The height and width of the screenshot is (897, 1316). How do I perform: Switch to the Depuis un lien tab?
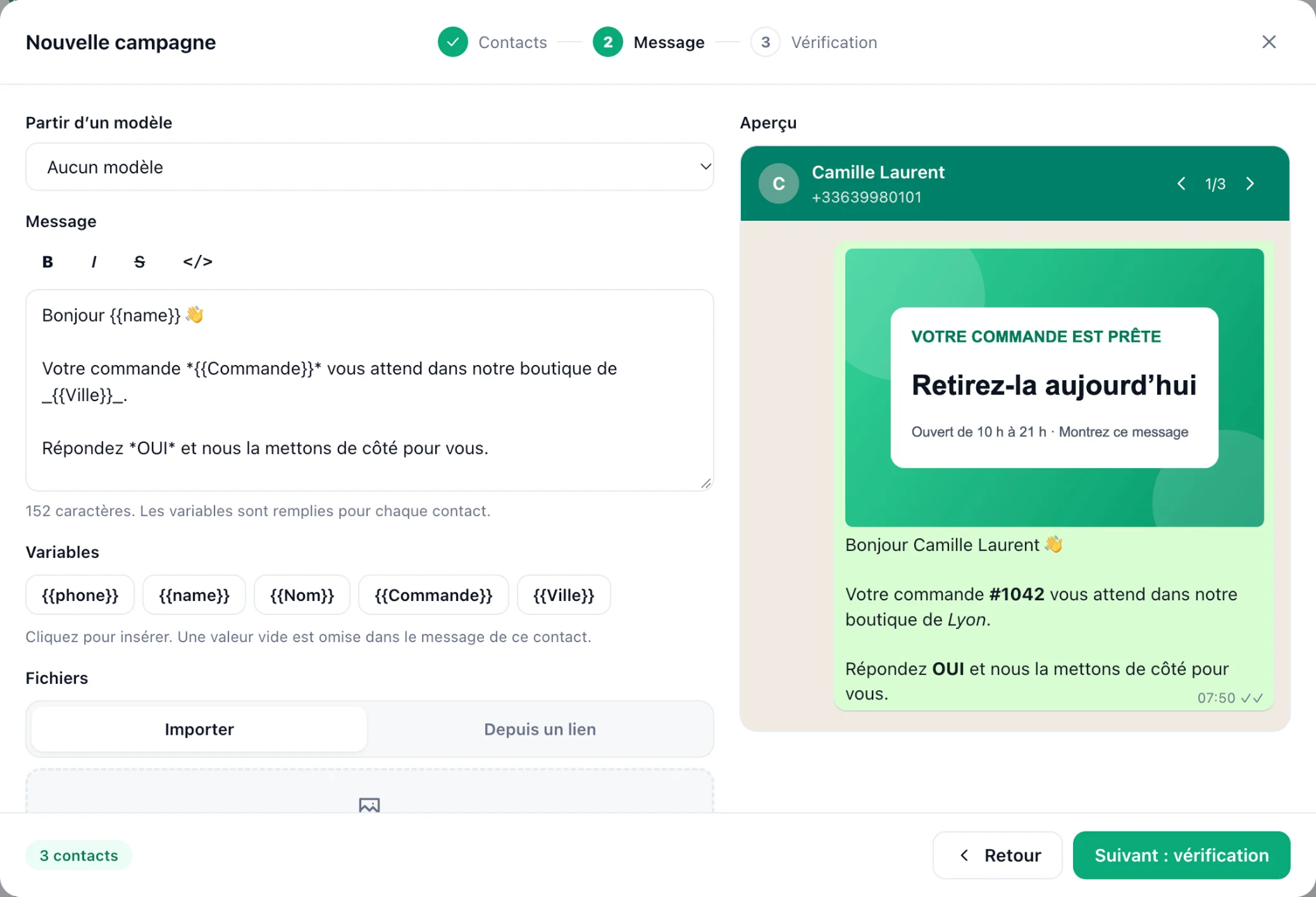[540, 729]
